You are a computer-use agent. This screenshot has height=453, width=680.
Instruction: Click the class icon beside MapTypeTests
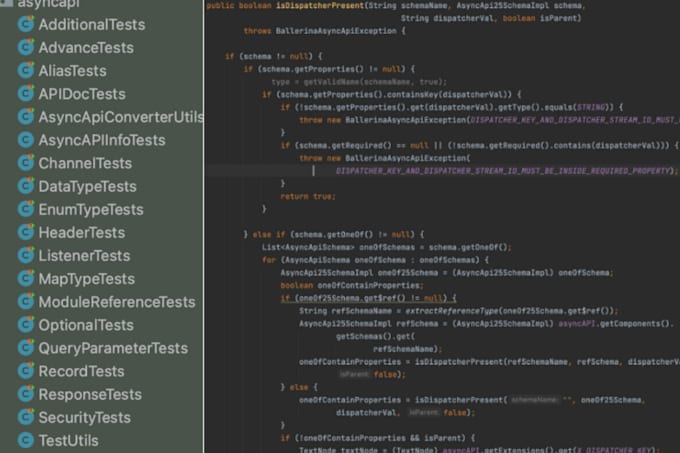(26, 278)
